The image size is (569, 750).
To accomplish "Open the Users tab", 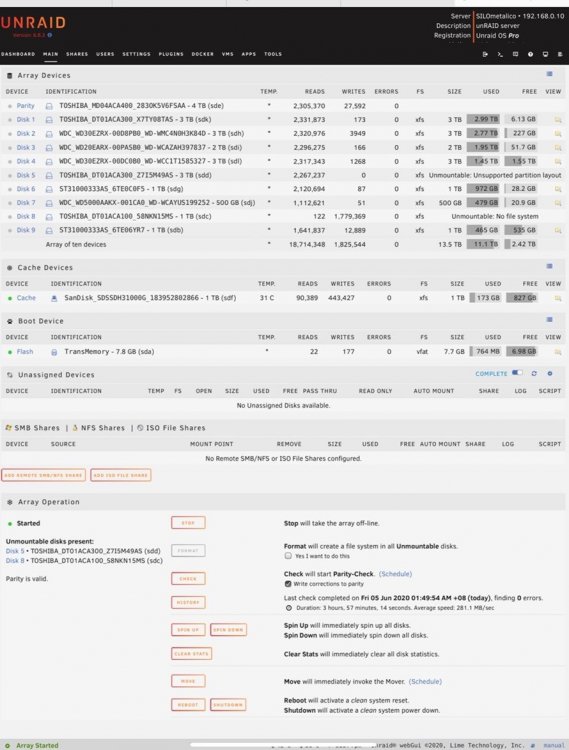I will [x=105, y=54].
